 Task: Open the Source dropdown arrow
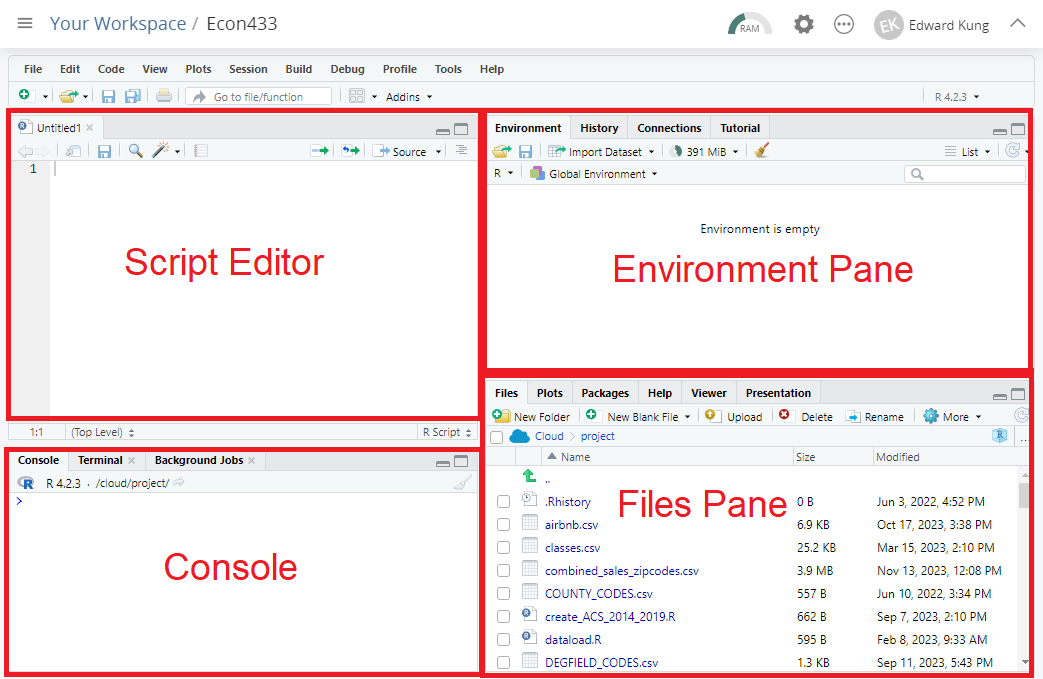coord(439,152)
